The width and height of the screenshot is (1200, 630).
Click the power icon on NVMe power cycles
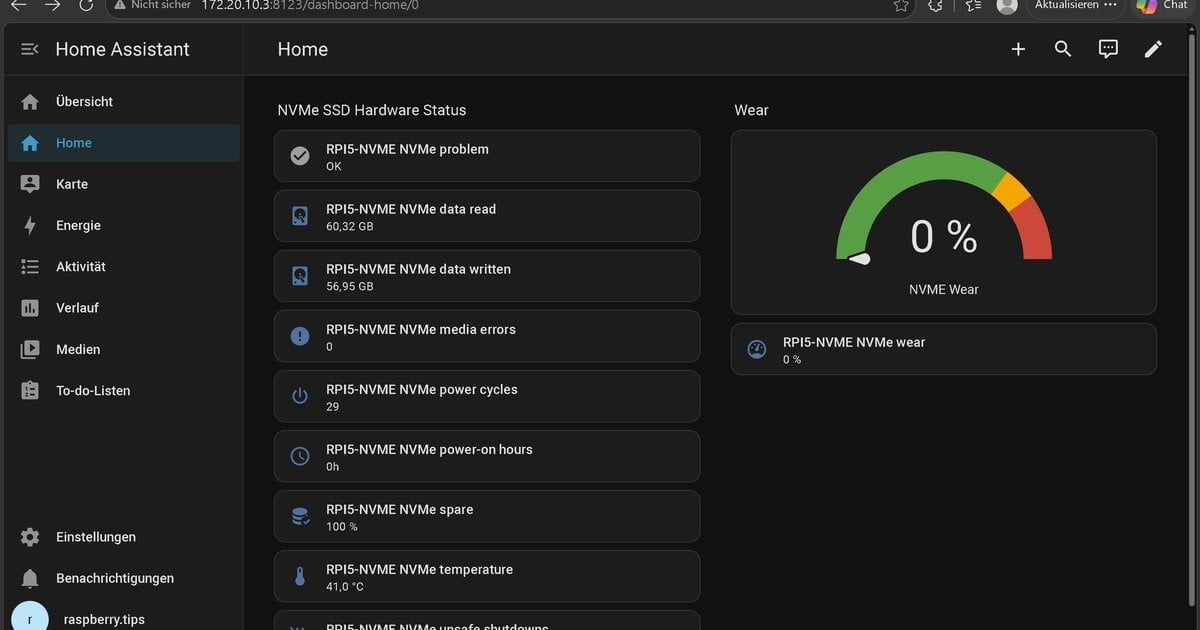pos(300,396)
